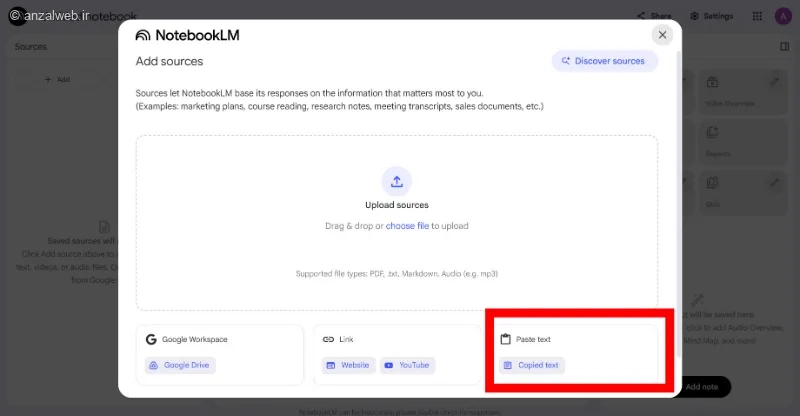Screen dimensions: 800x416
Task: Select the Google Drive source chip
Action: pos(180,365)
